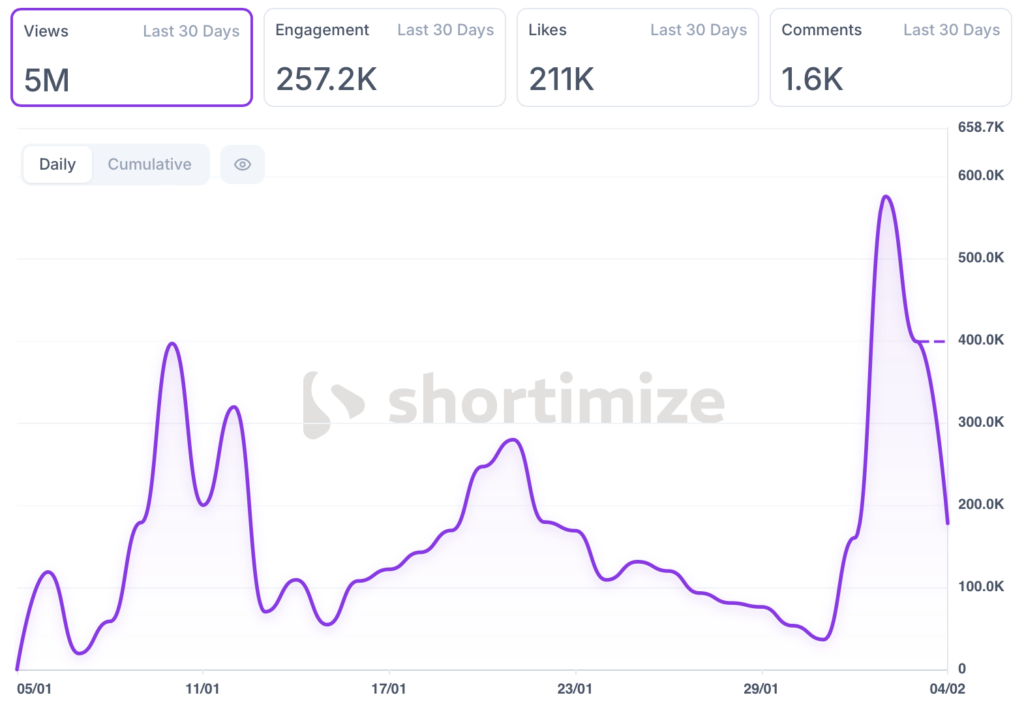Open the Comments metric card

[891, 57]
